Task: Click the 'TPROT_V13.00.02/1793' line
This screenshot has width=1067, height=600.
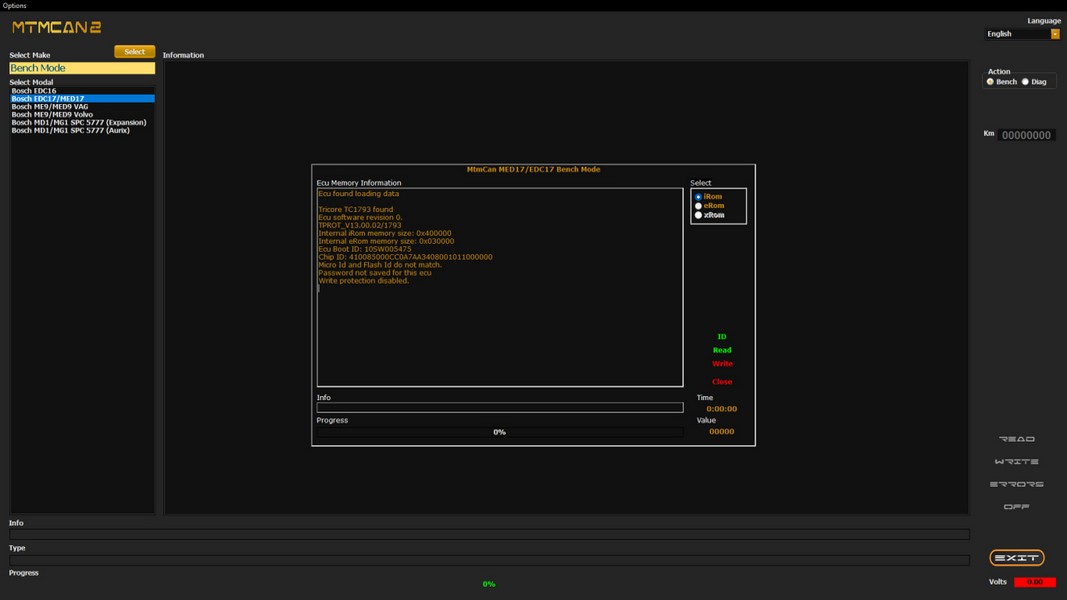Action: click(360, 225)
